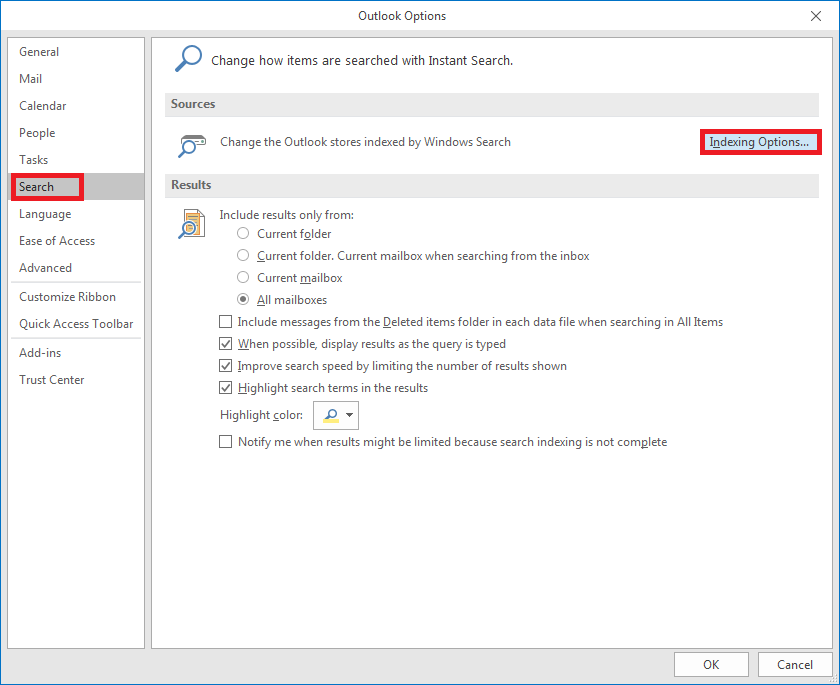Switch to the People options page
The width and height of the screenshot is (840, 685).
[x=76, y=133]
